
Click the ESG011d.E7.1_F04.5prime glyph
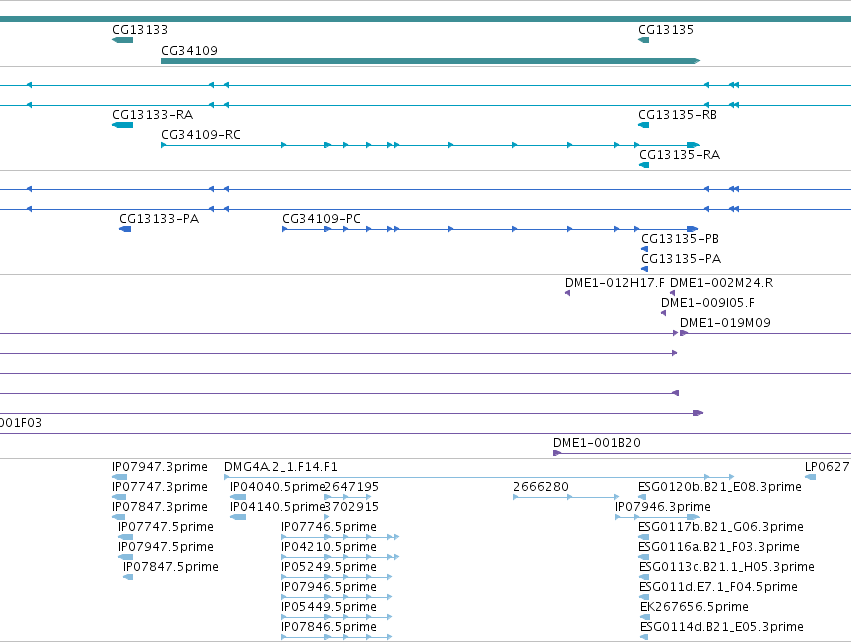point(644,597)
